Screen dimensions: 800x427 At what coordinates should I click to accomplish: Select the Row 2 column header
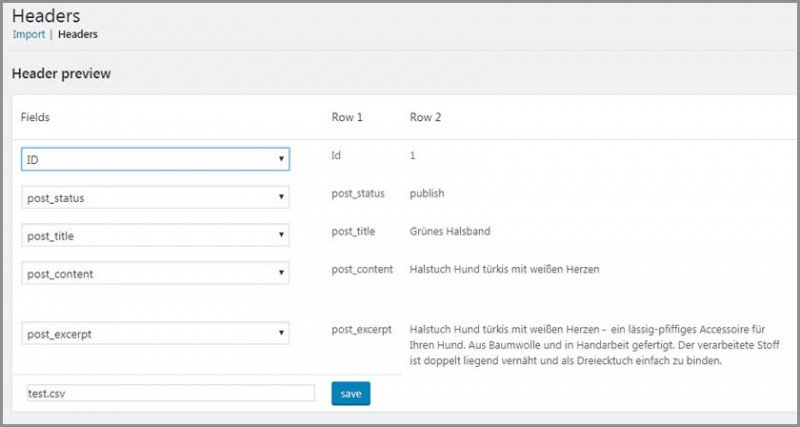(x=425, y=117)
